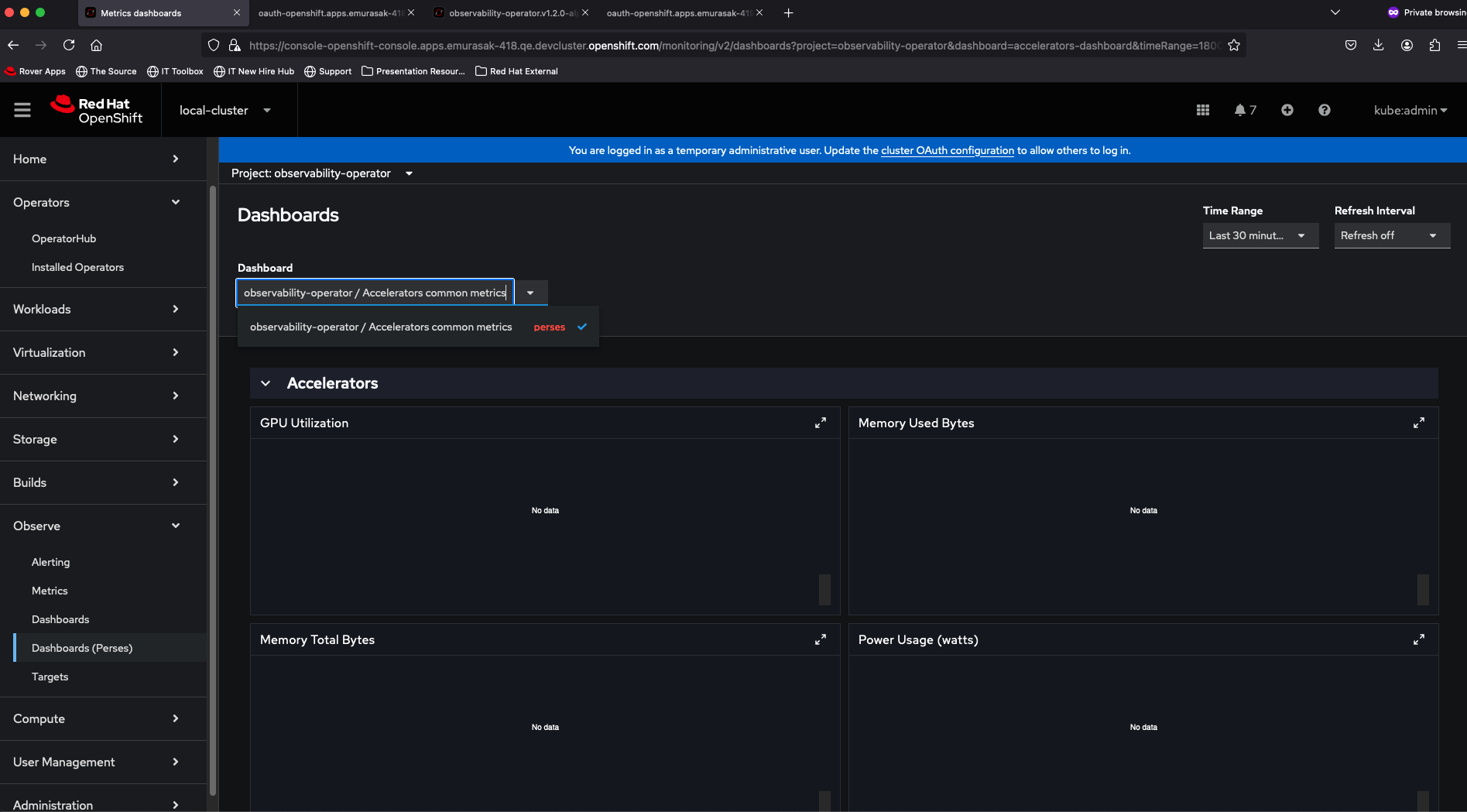This screenshot has width=1467, height=812.
Task: Collapse the Accelerators section
Action: 266,383
